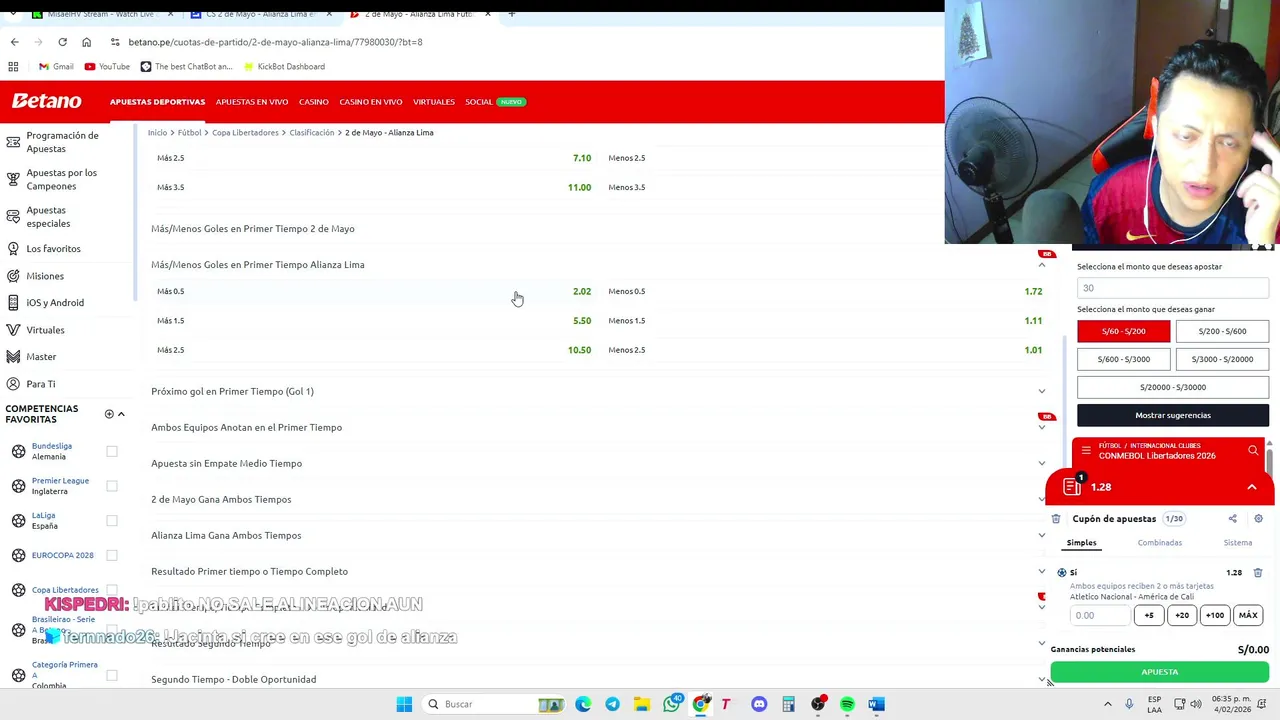
Task: Open Para Ti heart icon
Action: click(13, 383)
